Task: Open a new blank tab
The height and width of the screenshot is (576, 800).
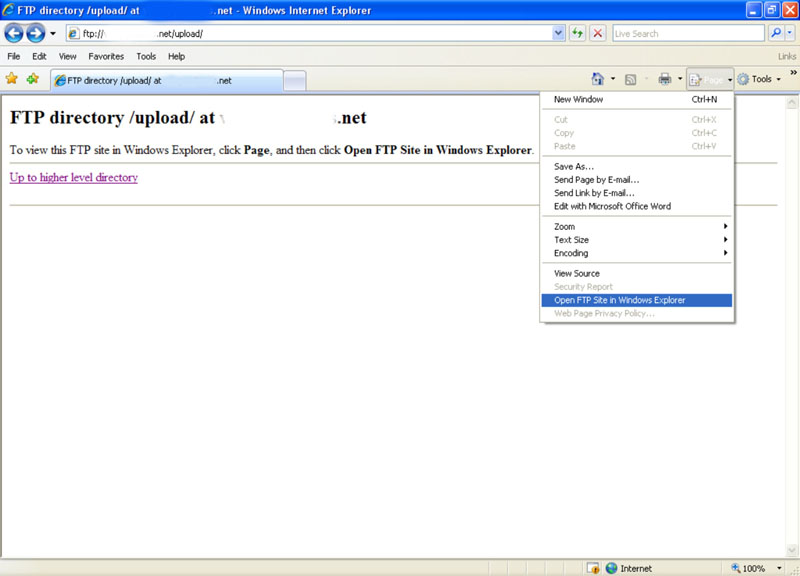Action: click(295, 81)
